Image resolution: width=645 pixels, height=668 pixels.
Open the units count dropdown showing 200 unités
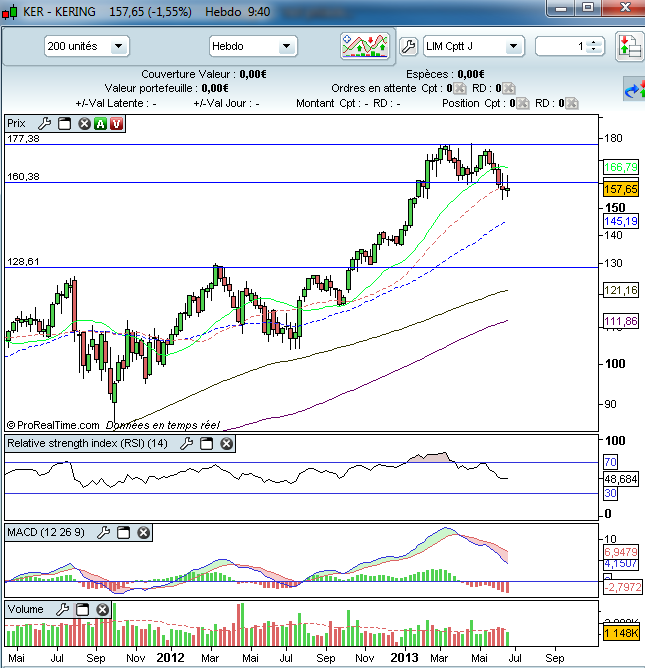[x=86, y=46]
